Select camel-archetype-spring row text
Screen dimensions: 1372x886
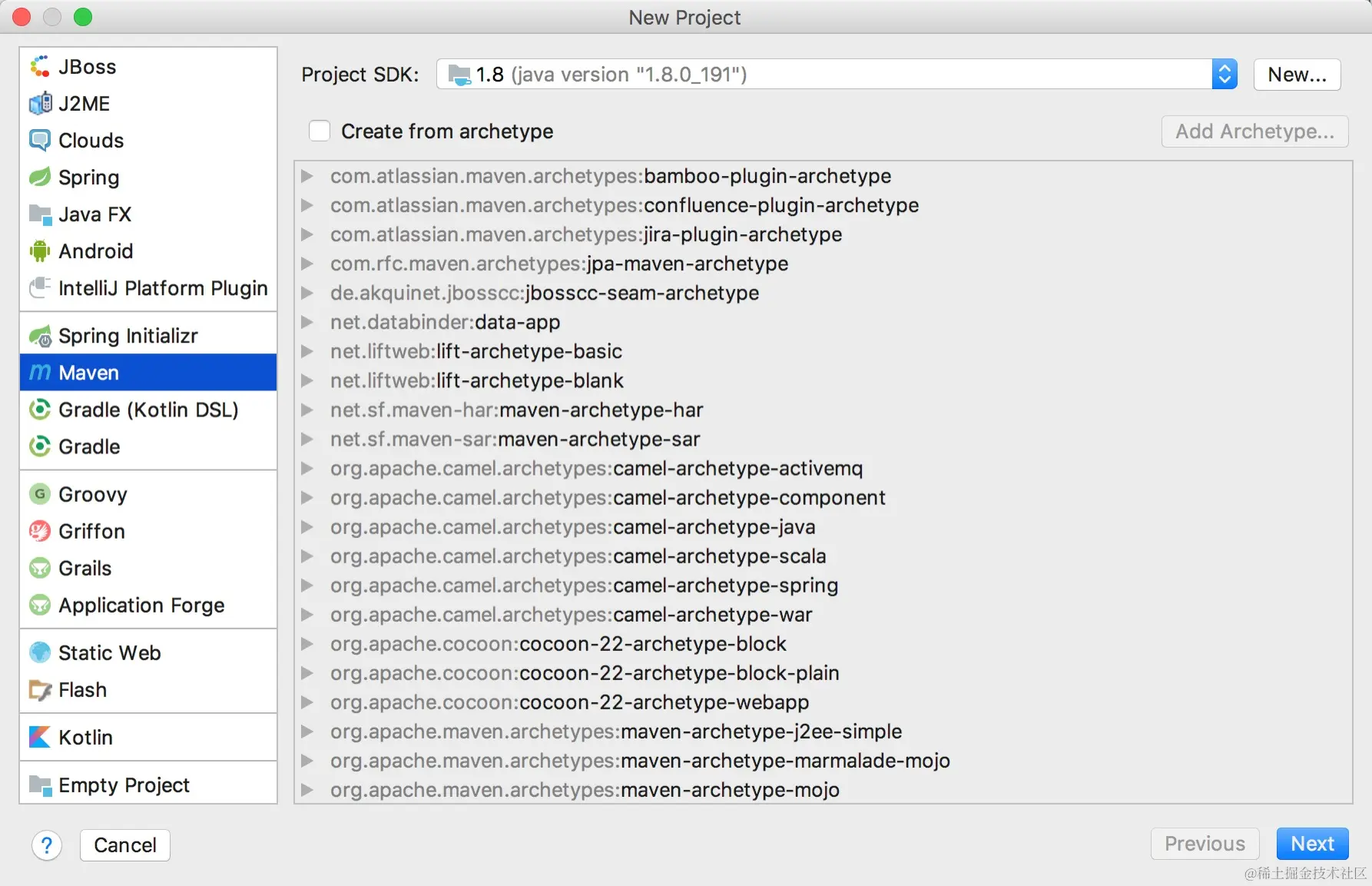[585, 585]
